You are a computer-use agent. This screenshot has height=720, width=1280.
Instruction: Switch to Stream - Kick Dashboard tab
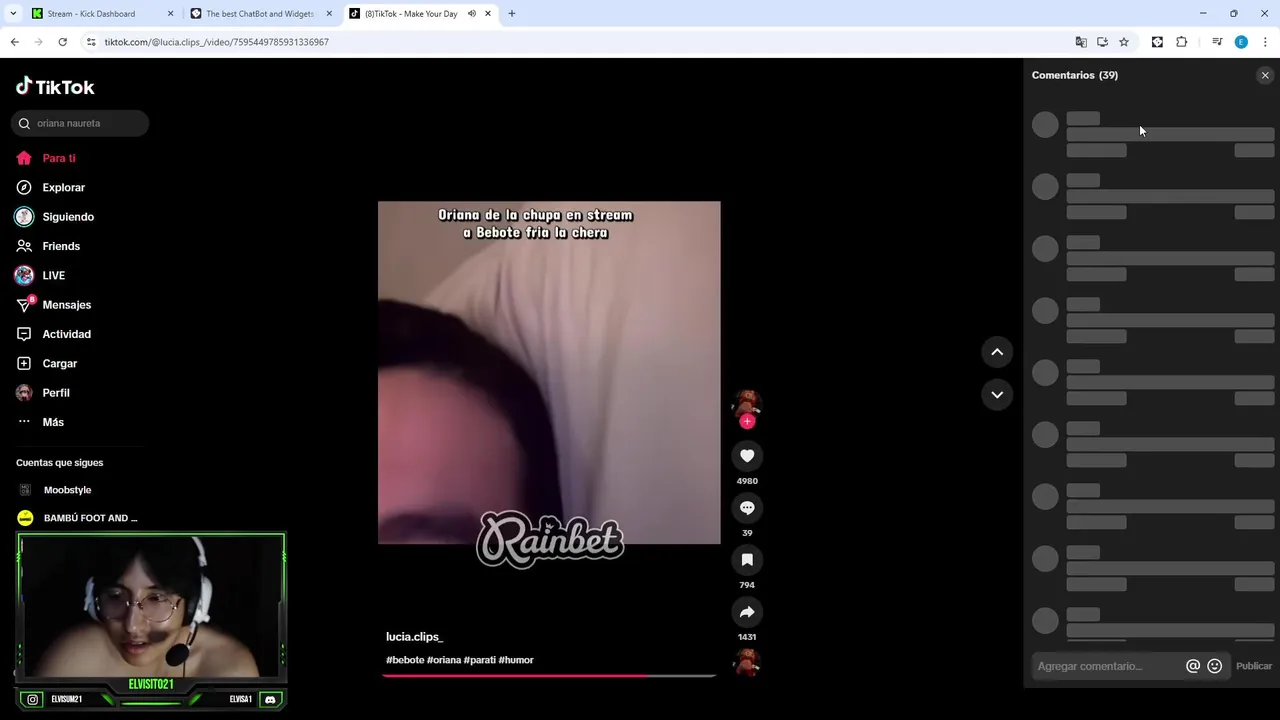(x=91, y=14)
